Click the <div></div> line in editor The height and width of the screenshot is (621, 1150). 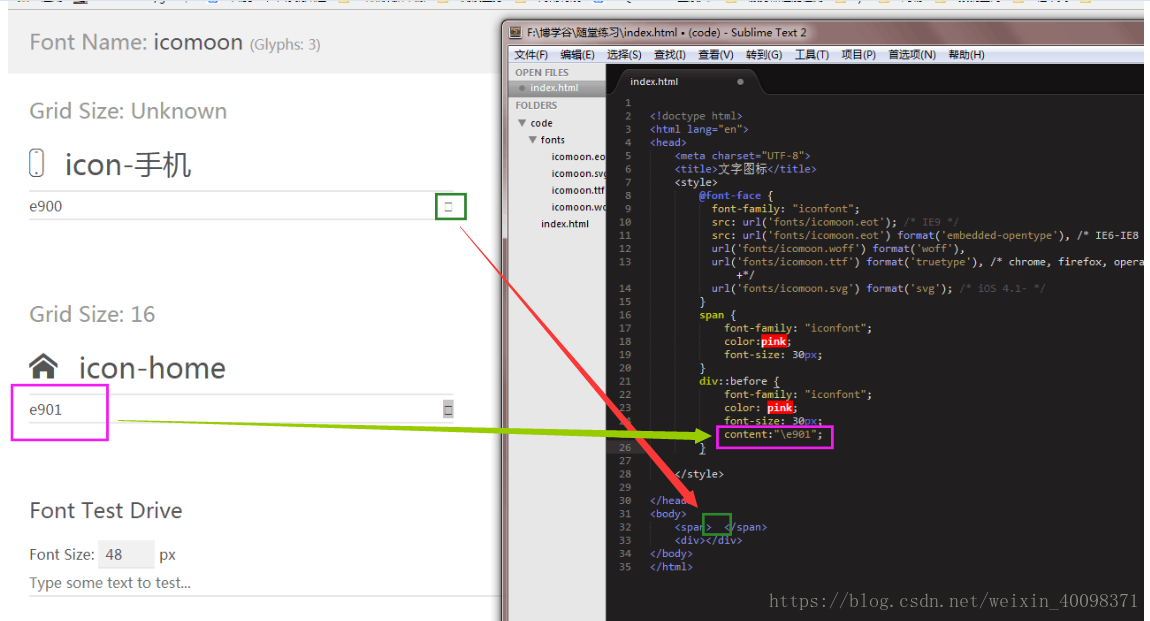pos(708,540)
